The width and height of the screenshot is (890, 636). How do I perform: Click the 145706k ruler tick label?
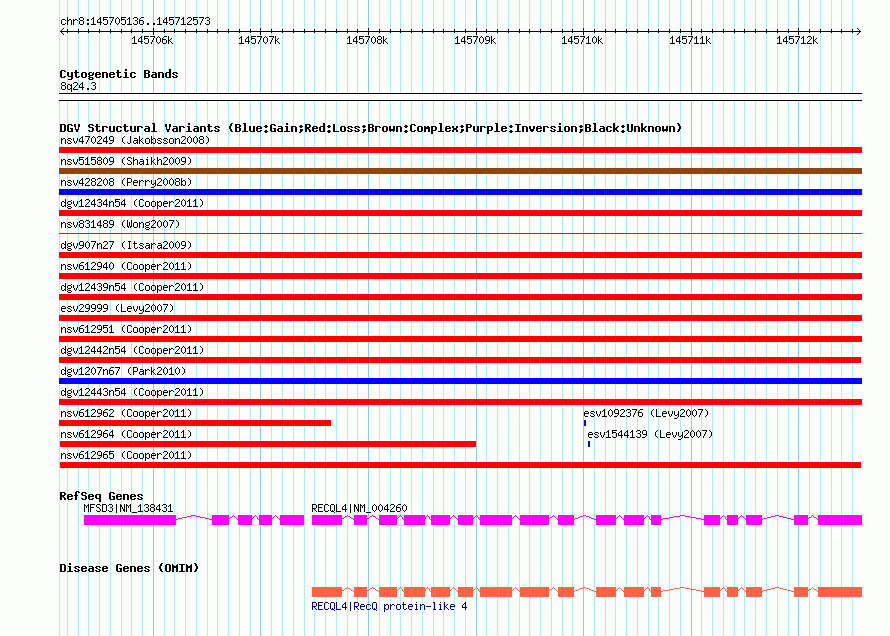pos(152,40)
